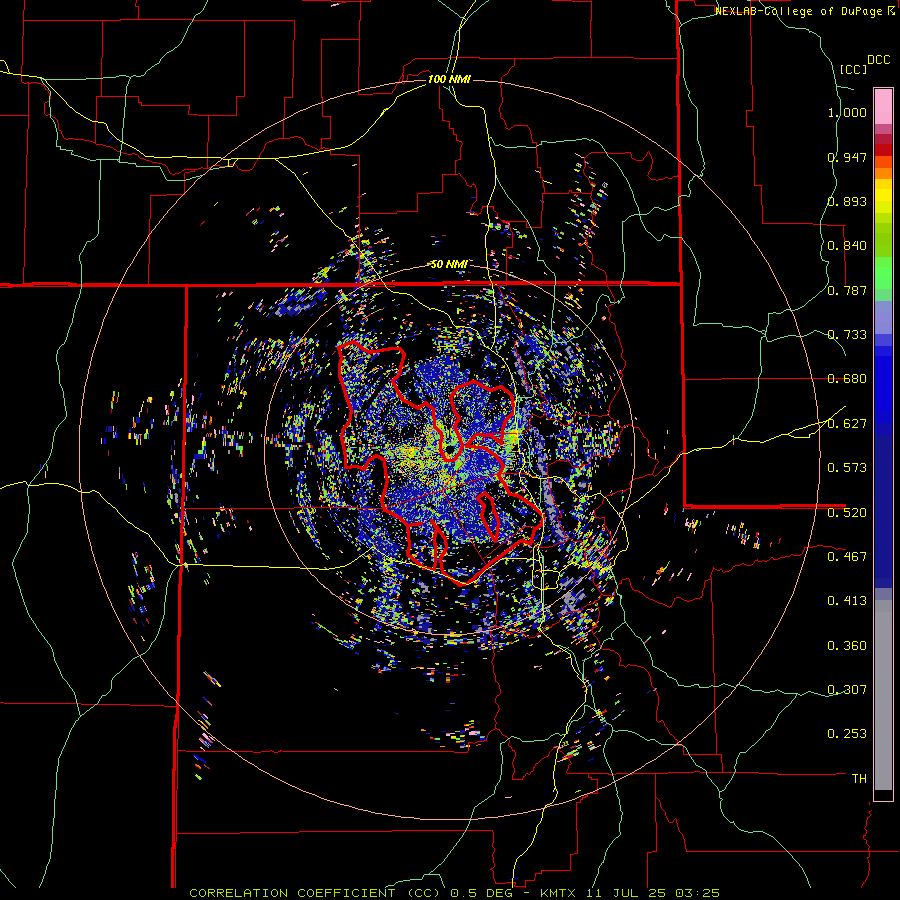Click the 0.253 scale value

click(x=847, y=734)
